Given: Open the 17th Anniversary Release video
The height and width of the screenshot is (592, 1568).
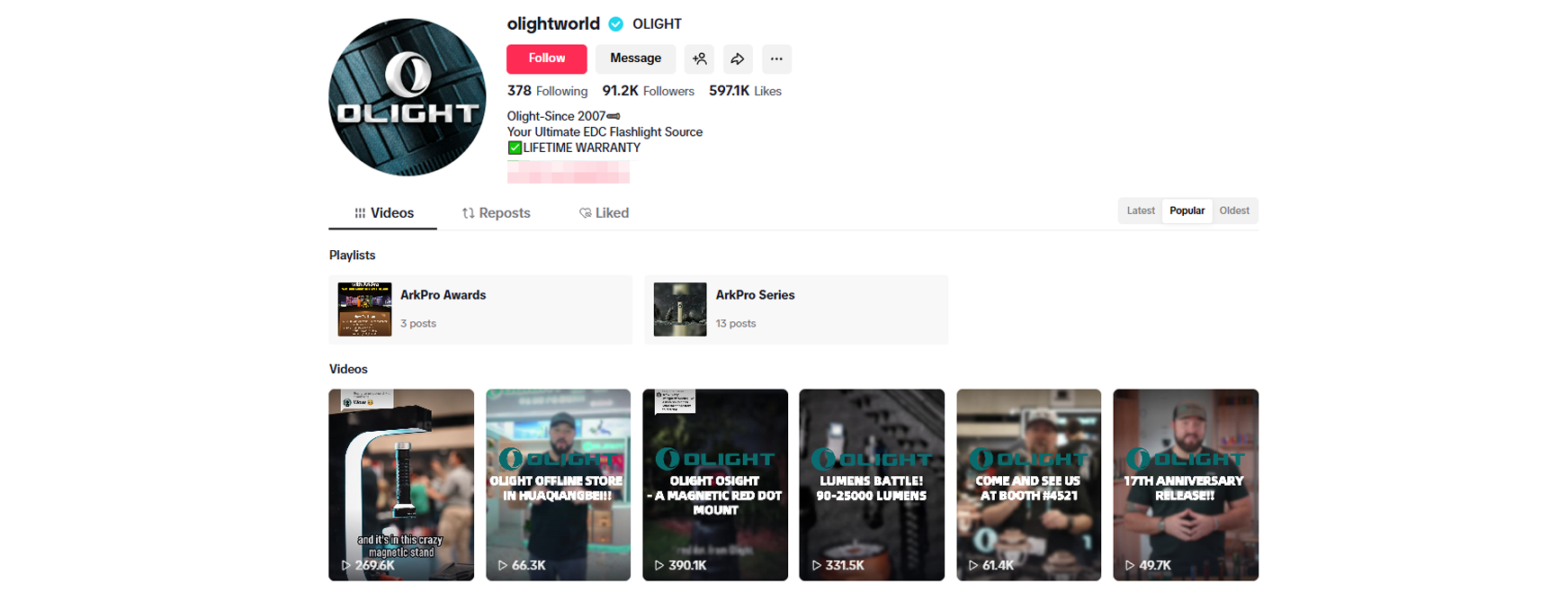Looking at the screenshot, I should (x=1186, y=485).
